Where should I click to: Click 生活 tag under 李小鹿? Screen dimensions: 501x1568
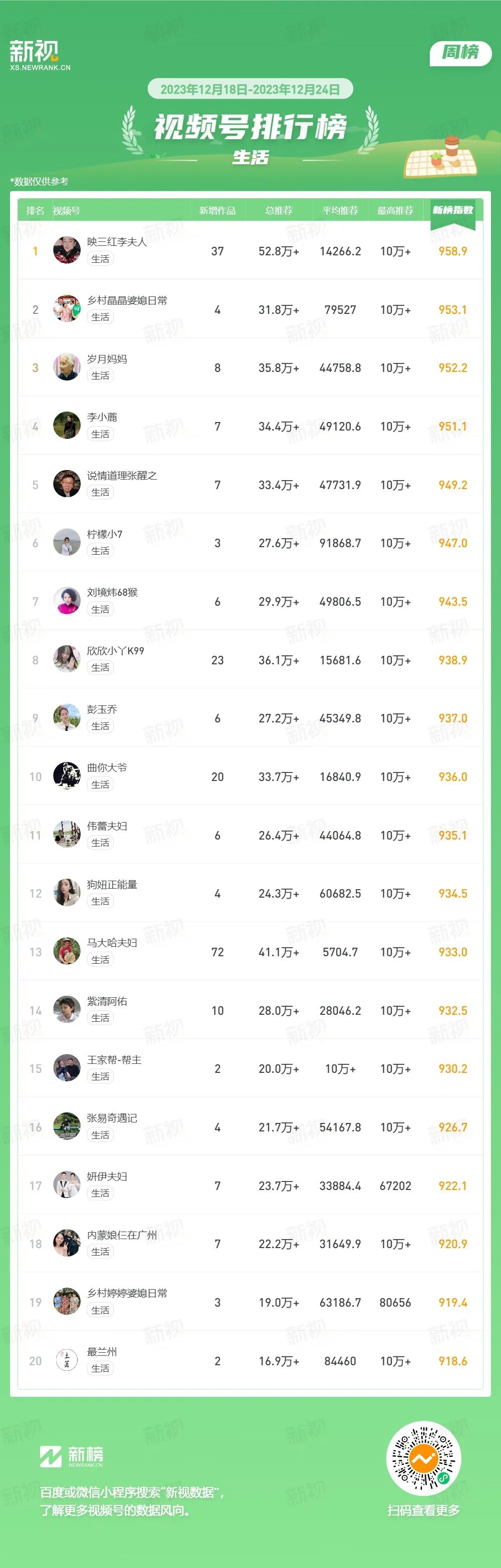pyautogui.click(x=101, y=434)
